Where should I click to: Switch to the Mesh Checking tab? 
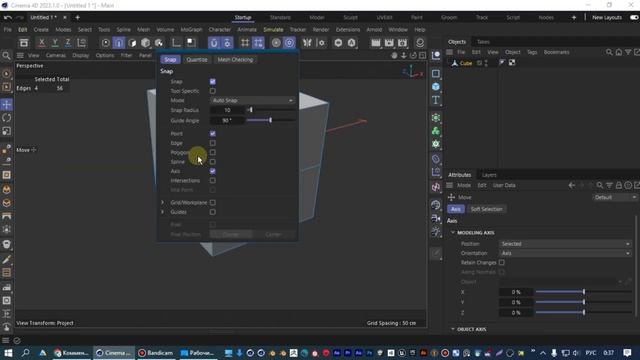[x=235, y=60]
